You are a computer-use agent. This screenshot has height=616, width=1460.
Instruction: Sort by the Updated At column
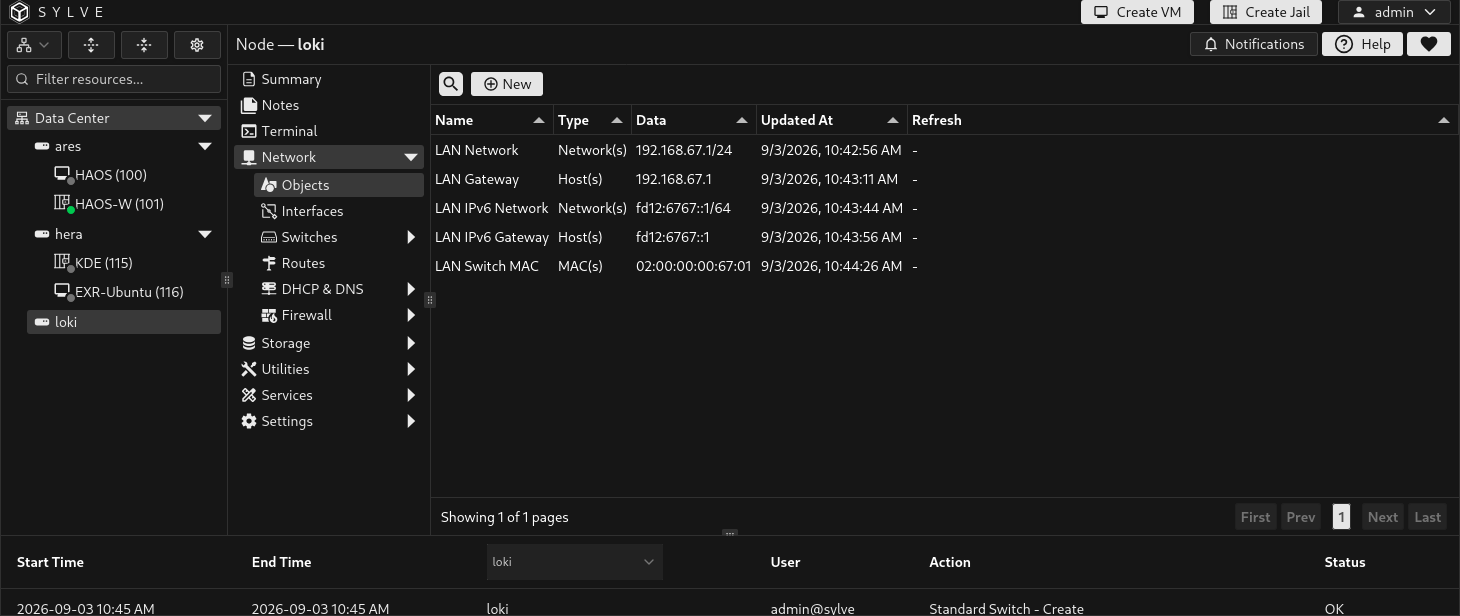832,120
